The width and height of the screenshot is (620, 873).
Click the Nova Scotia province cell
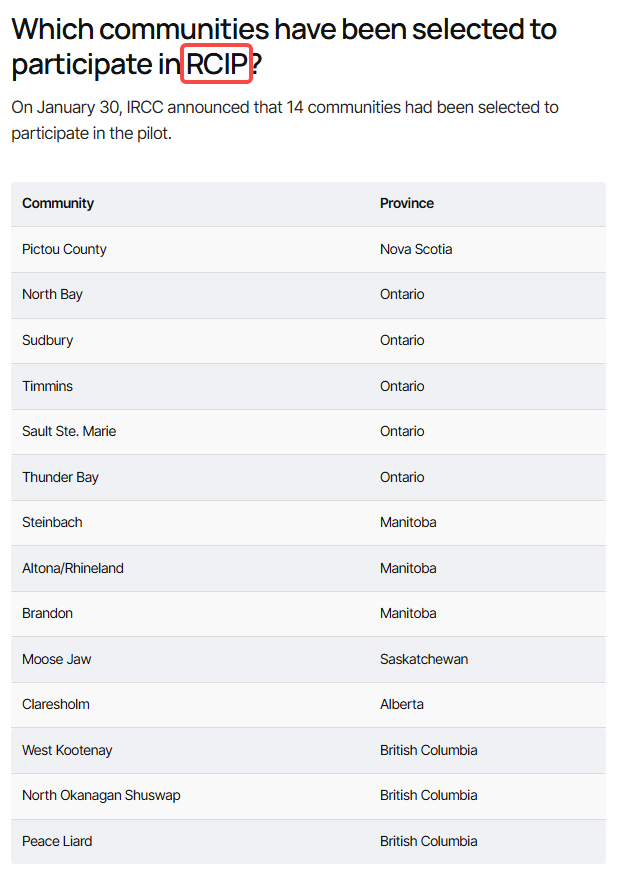(416, 249)
